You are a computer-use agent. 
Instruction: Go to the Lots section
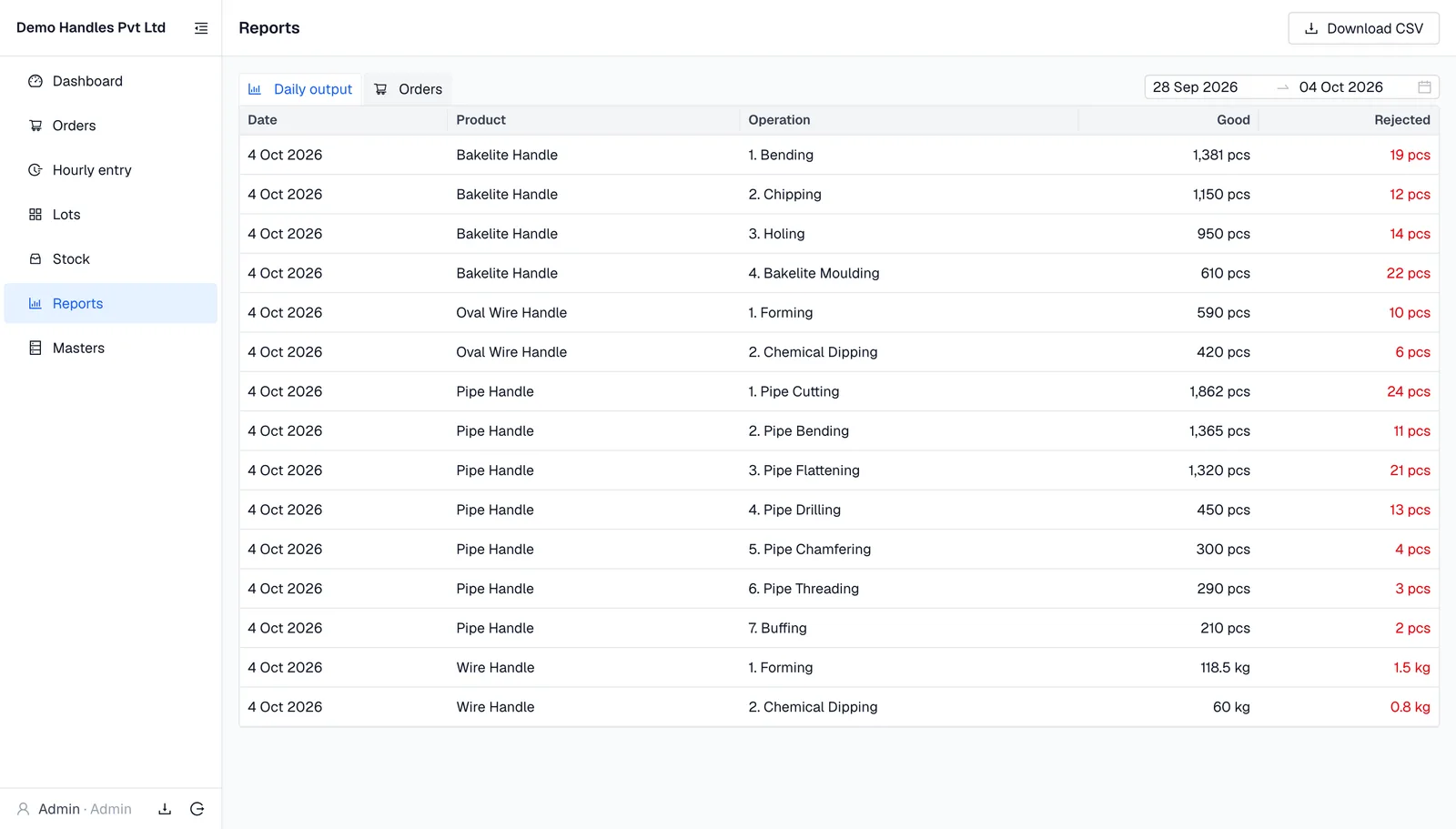click(x=111, y=215)
